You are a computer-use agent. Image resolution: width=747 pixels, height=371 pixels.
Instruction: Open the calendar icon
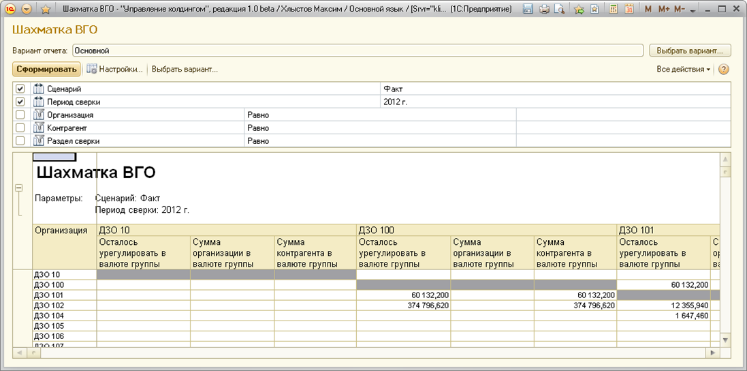(629, 9)
